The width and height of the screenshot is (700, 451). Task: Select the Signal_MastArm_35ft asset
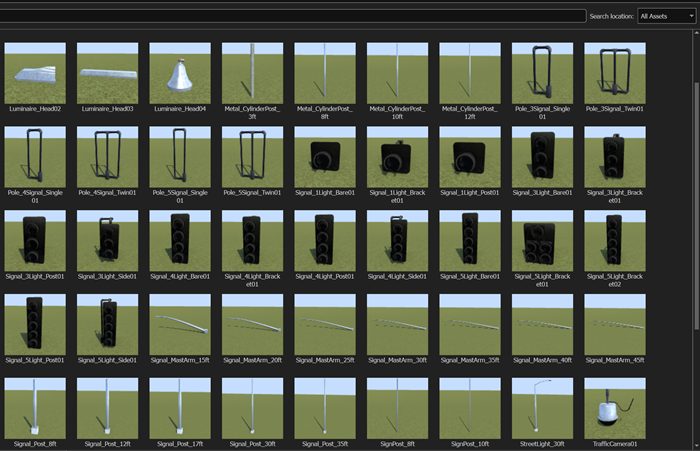coord(470,325)
